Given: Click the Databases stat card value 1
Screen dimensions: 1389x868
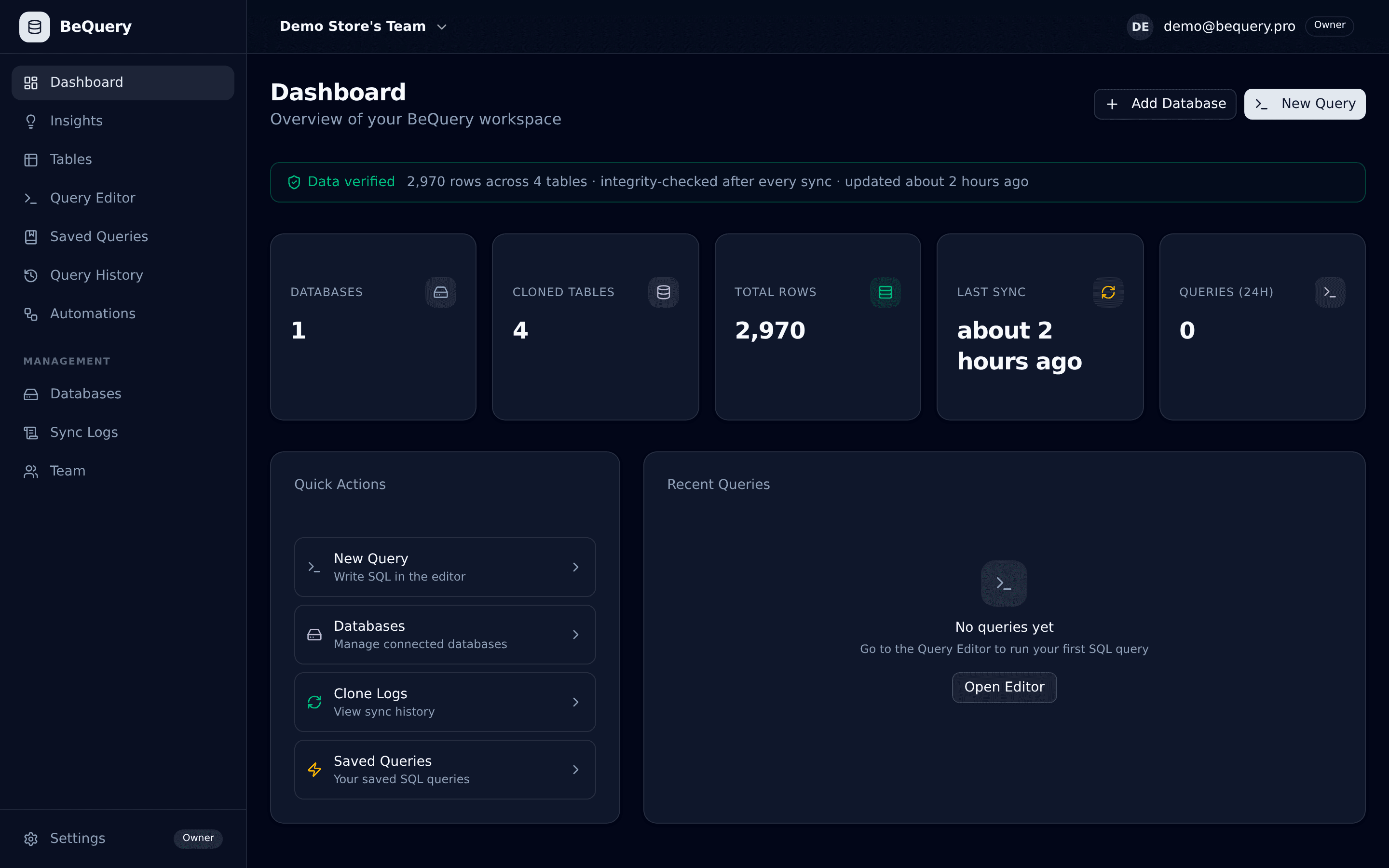Looking at the screenshot, I should click(299, 331).
